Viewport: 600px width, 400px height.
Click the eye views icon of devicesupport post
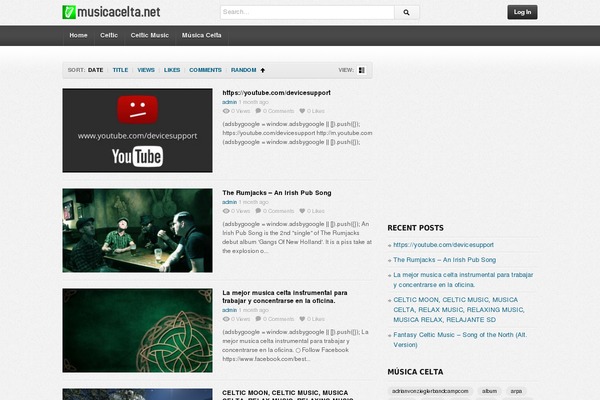coord(226,111)
